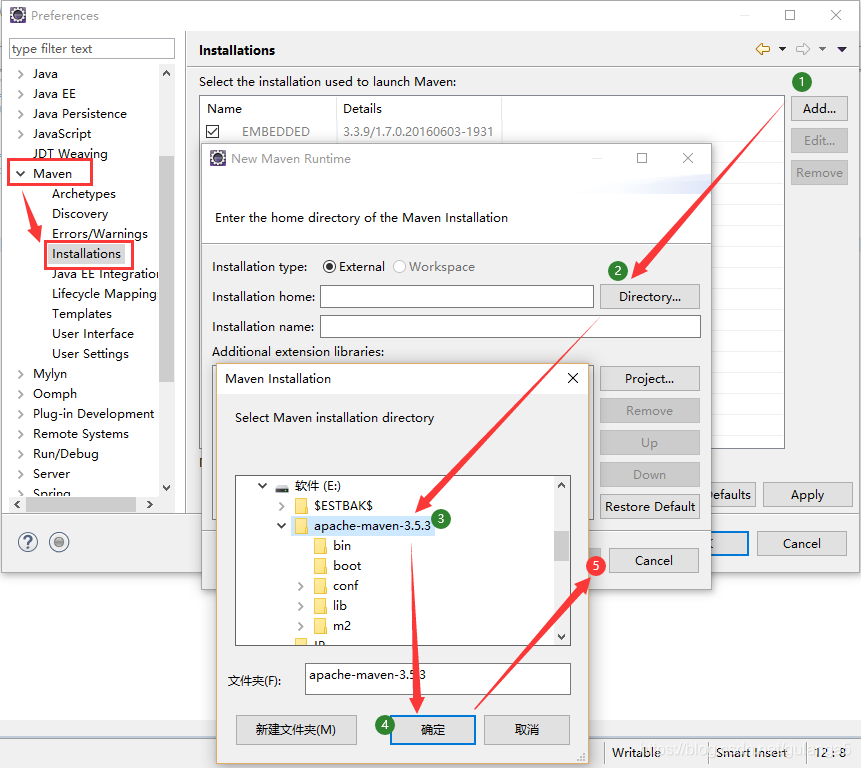Select the Workspace installation type radio
This screenshot has width=861, height=768.
[399, 267]
